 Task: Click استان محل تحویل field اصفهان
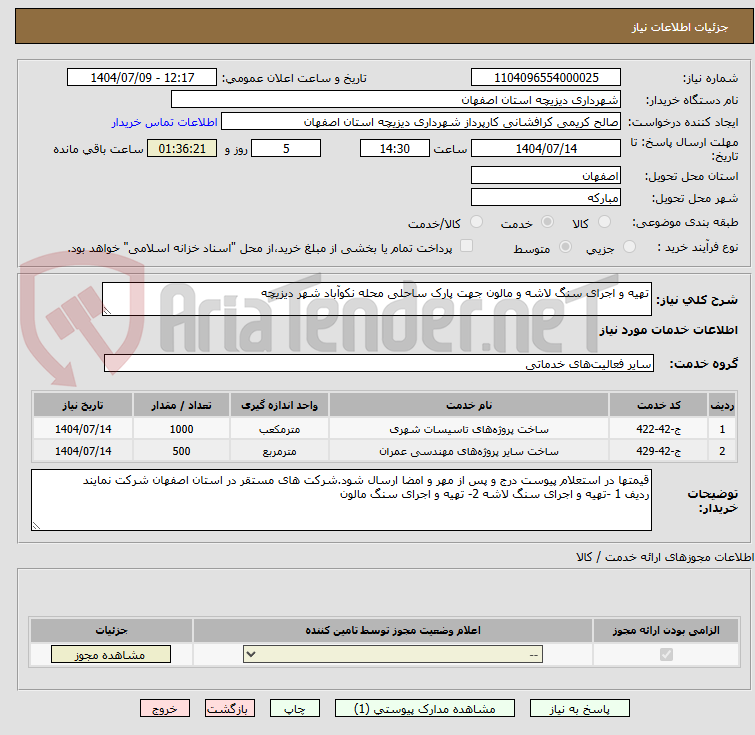pos(546,175)
